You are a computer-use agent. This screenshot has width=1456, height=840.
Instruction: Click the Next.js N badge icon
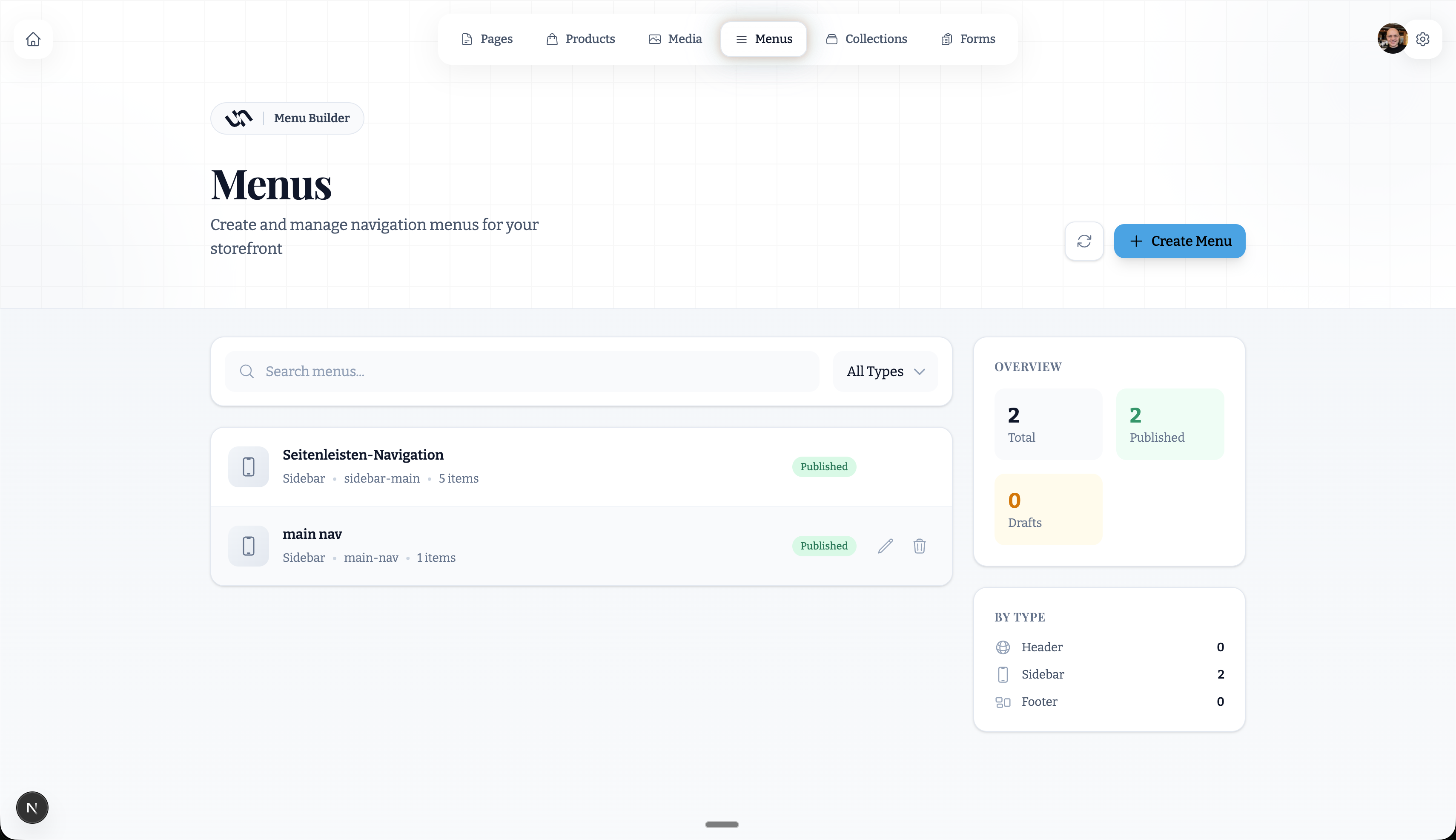point(32,807)
